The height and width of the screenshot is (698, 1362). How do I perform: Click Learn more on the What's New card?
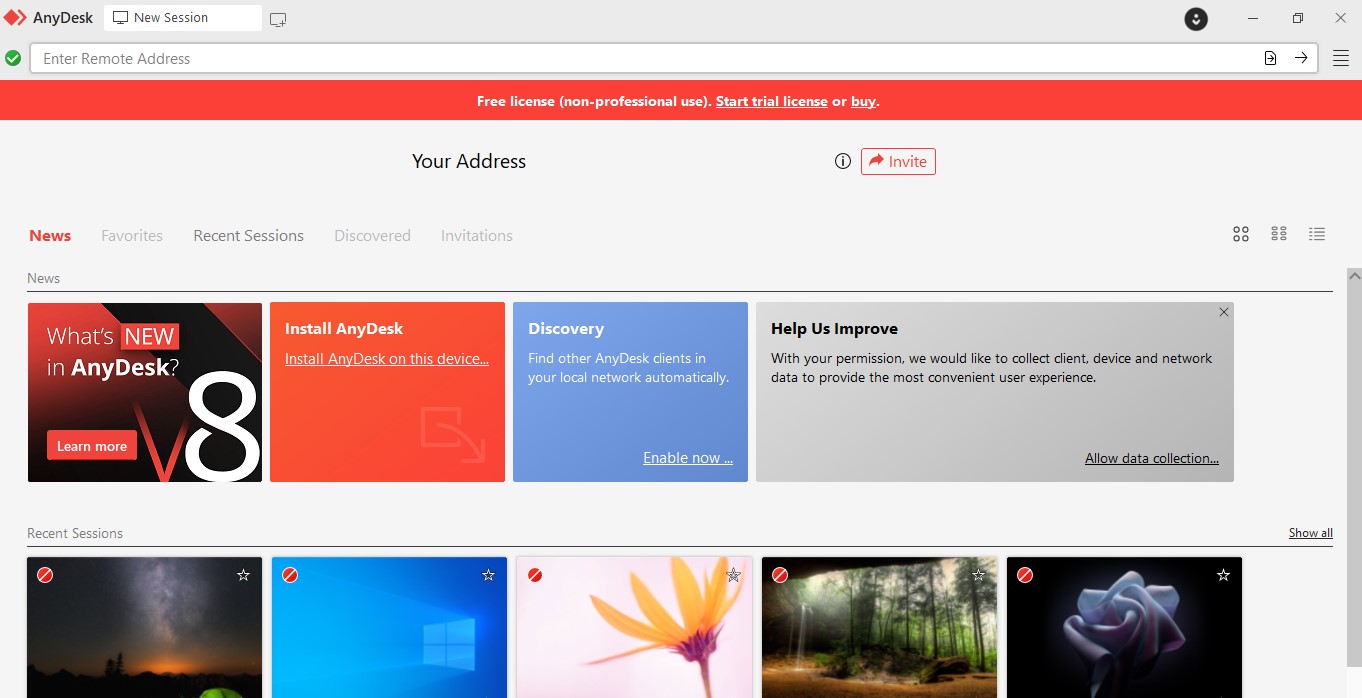point(92,446)
